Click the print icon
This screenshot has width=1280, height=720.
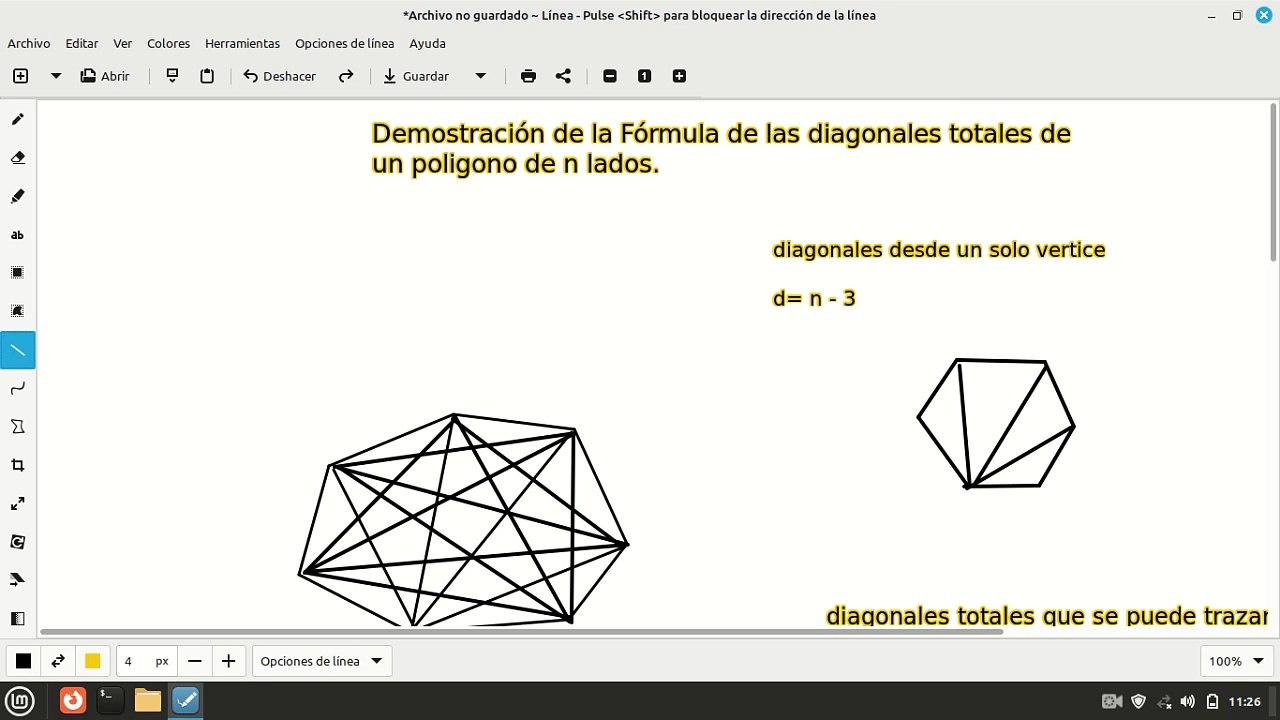pyautogui.click(x=528, y=76)
